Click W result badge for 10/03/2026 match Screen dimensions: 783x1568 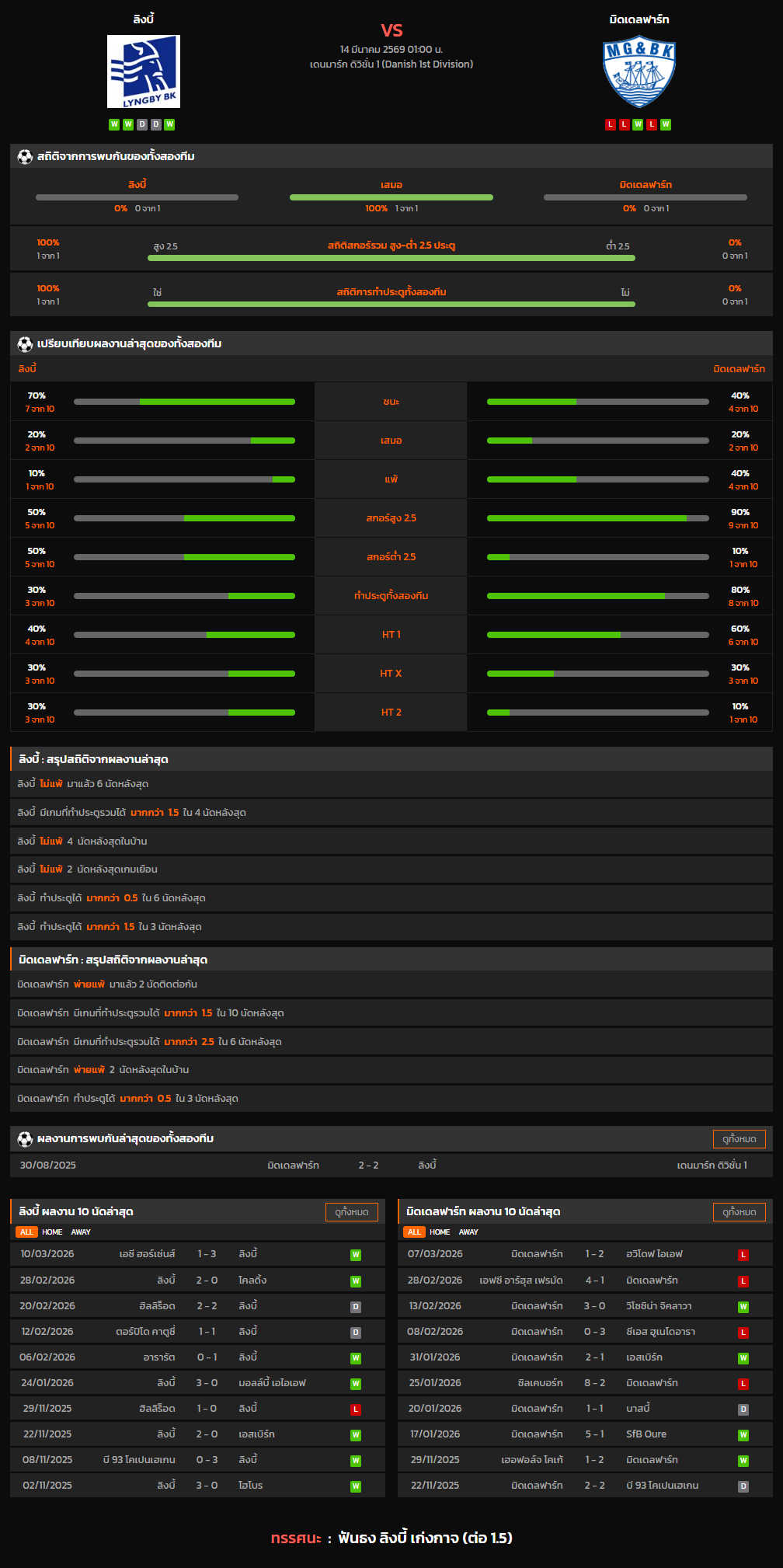pos(356,1255)
